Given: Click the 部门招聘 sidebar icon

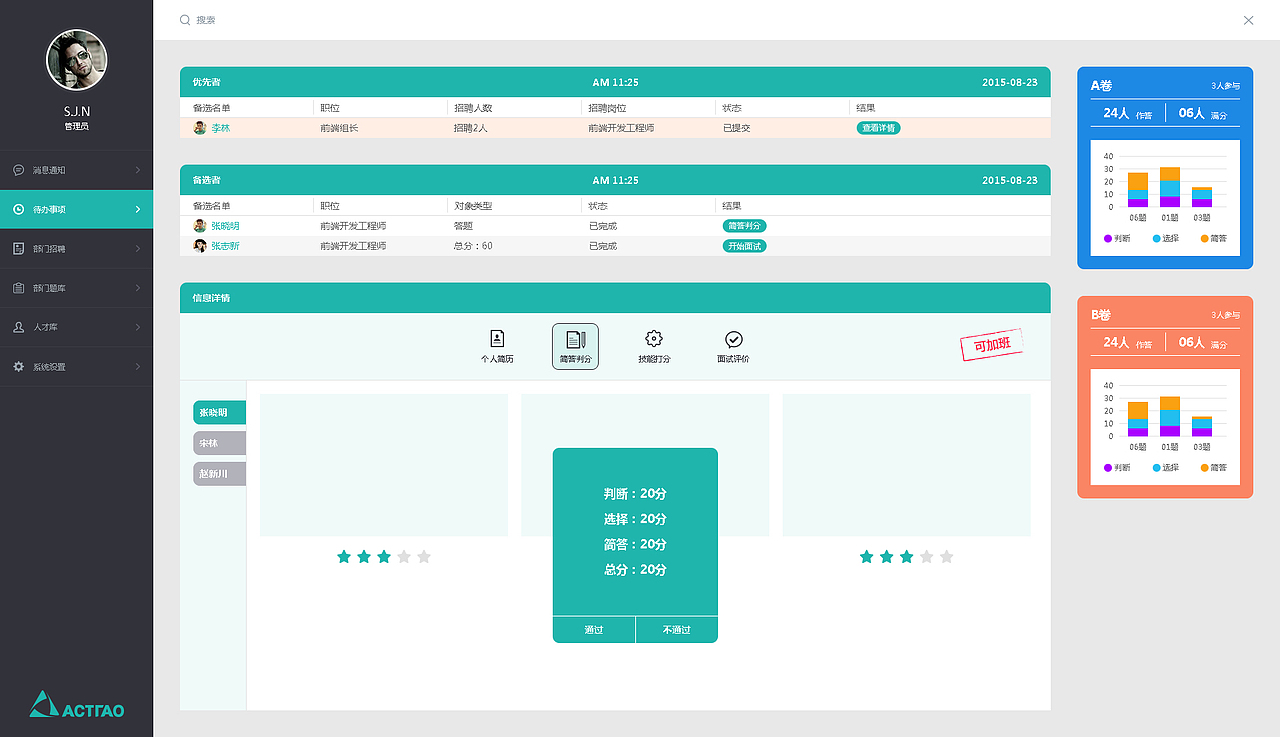Looking at the screenshot, I should [19, 248].
